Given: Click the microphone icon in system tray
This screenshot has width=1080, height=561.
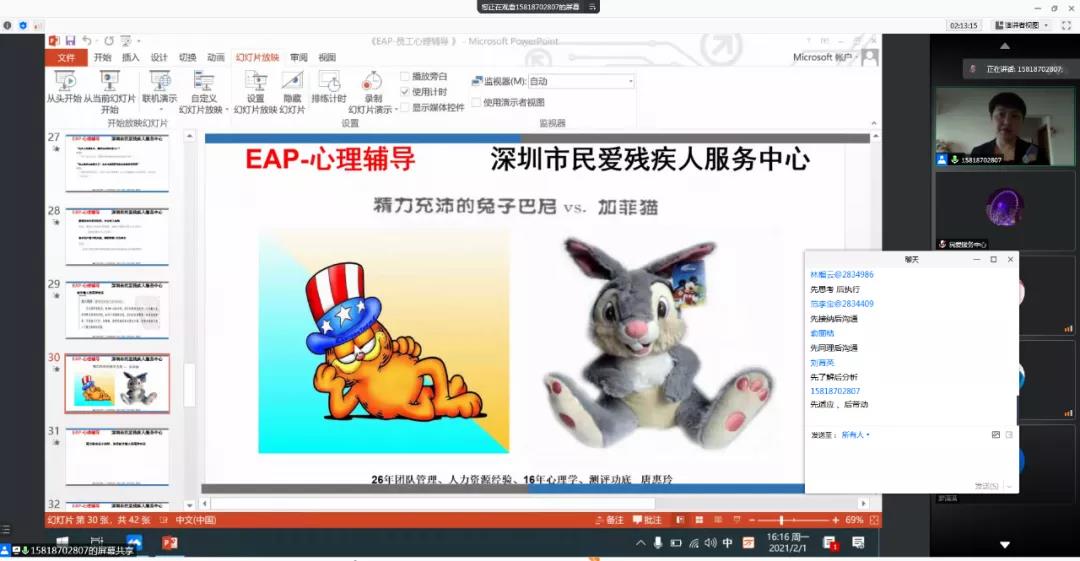Looking at the screenshot, I should [658, 543].
